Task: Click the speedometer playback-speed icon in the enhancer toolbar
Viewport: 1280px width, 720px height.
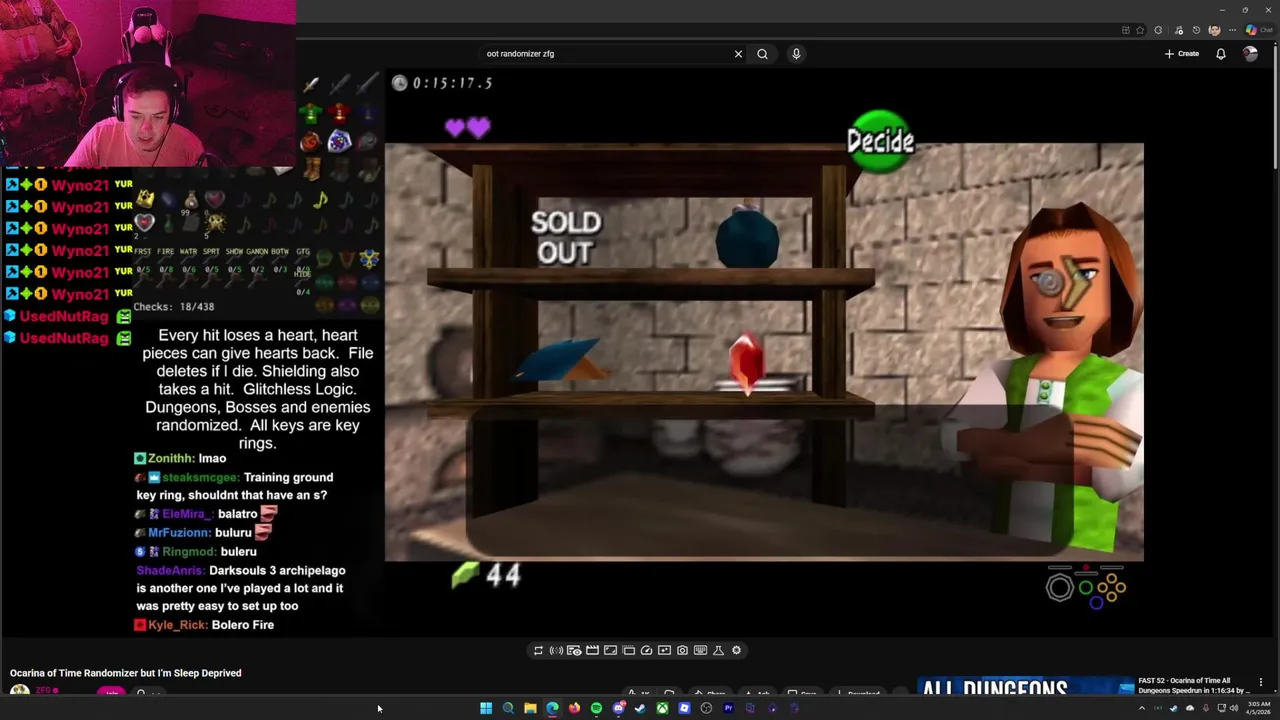Action: coord(646,650)
